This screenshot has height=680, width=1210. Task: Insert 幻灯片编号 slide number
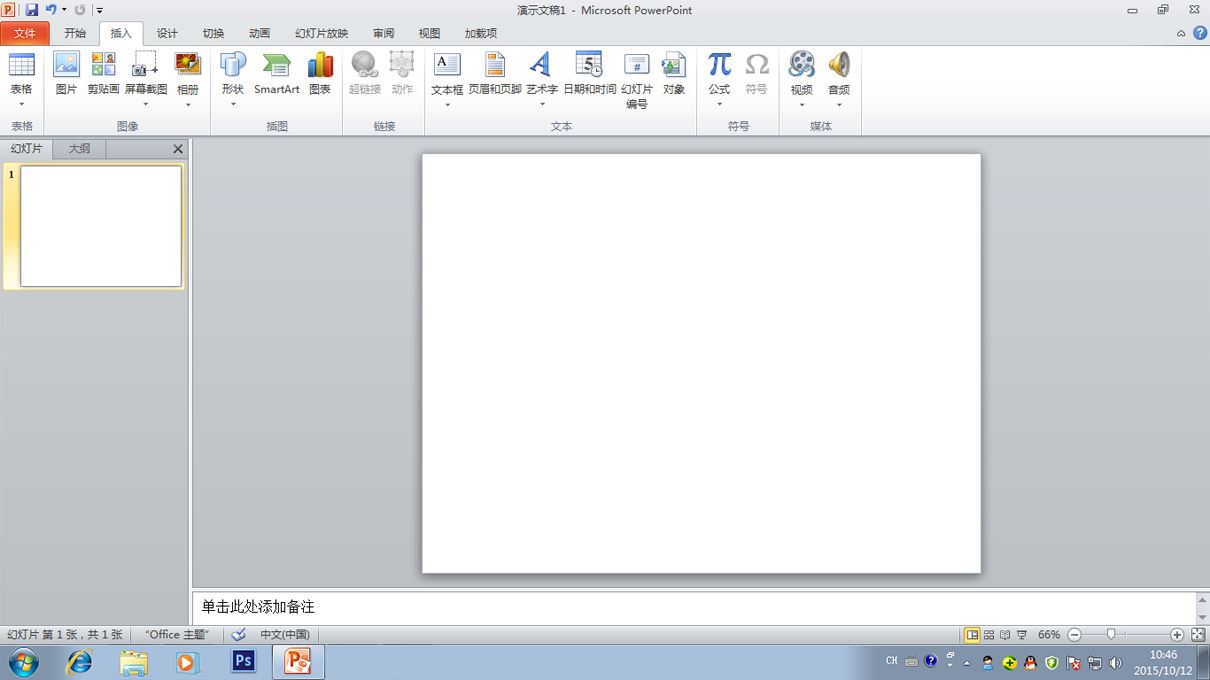(637, 65)
